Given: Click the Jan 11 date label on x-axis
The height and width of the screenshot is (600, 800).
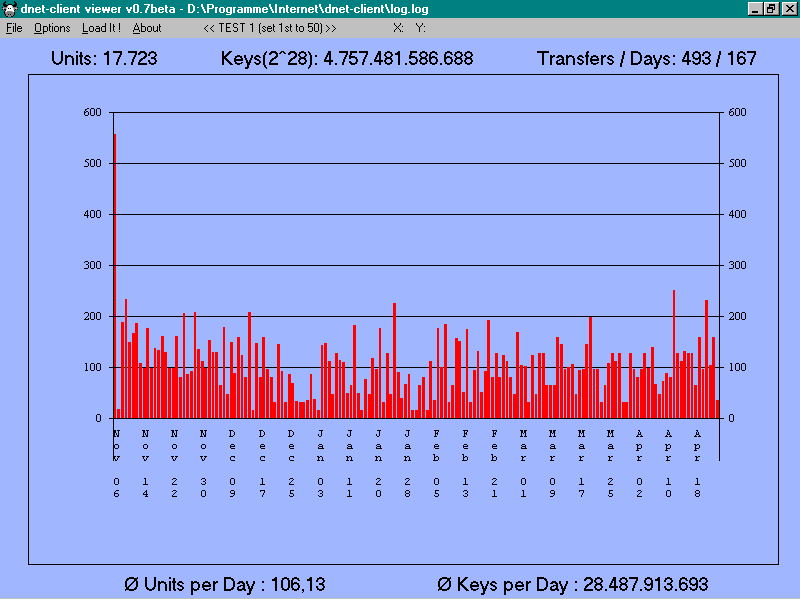Looking at the screenshot, I should pos(349,463).
